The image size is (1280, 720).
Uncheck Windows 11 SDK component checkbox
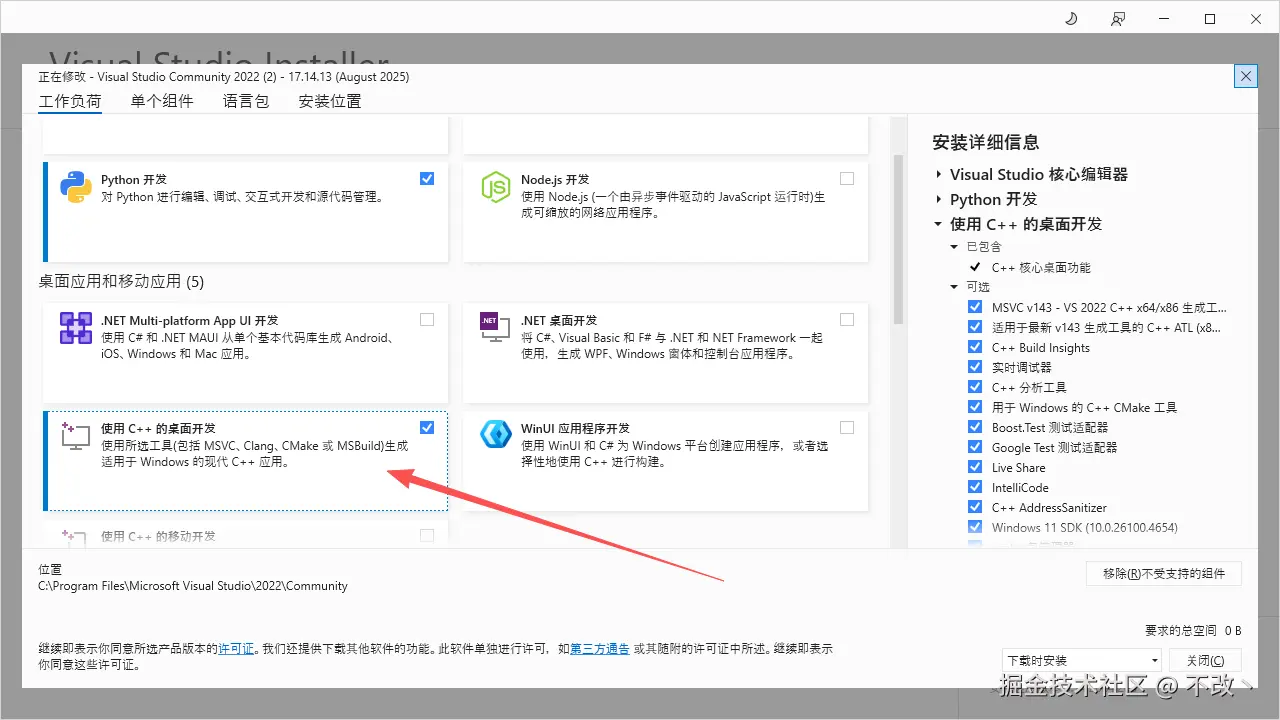pos(975,527)
